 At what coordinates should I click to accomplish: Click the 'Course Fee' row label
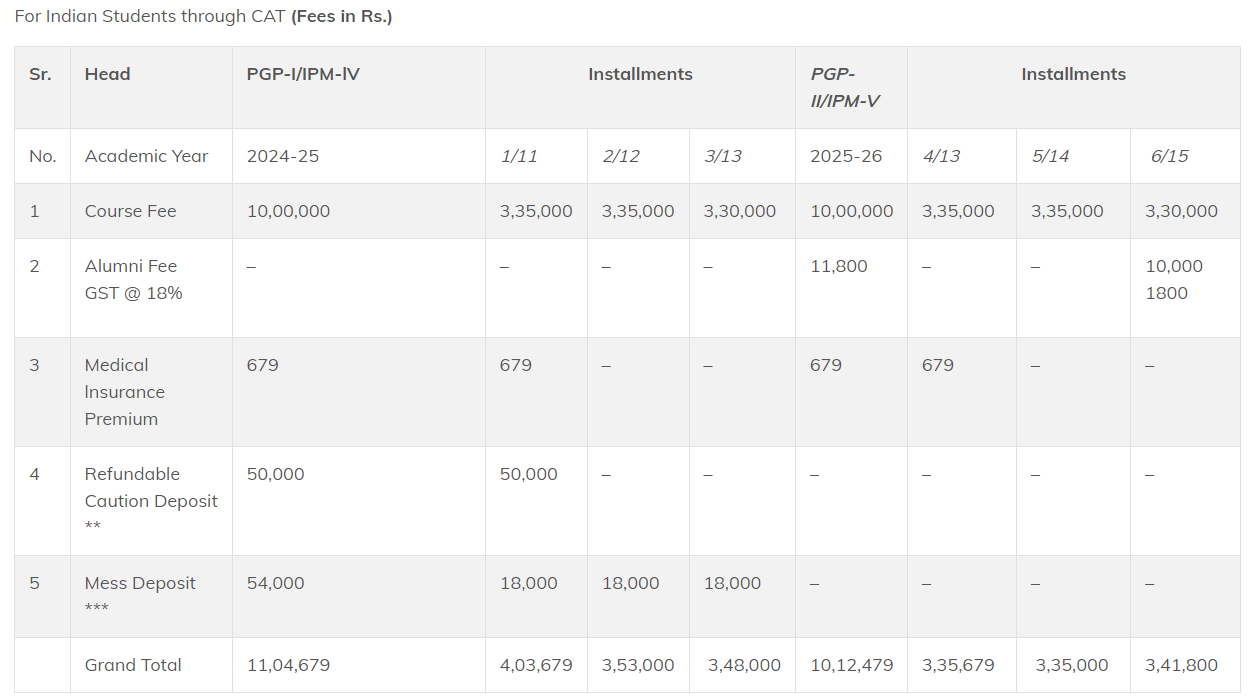(x=130, y=211)
